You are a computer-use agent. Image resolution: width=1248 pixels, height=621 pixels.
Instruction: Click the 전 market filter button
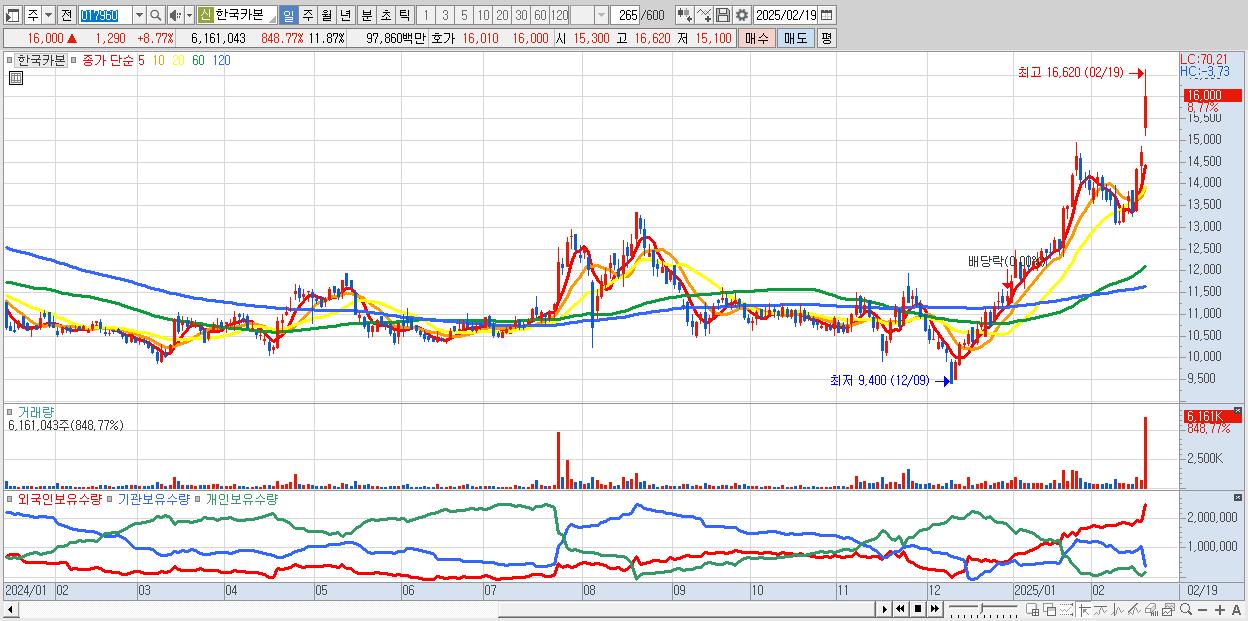[66, 15]
